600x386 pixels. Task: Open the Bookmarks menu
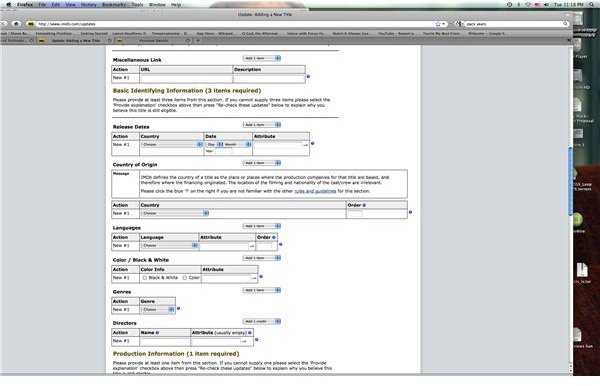click(114, 5)
